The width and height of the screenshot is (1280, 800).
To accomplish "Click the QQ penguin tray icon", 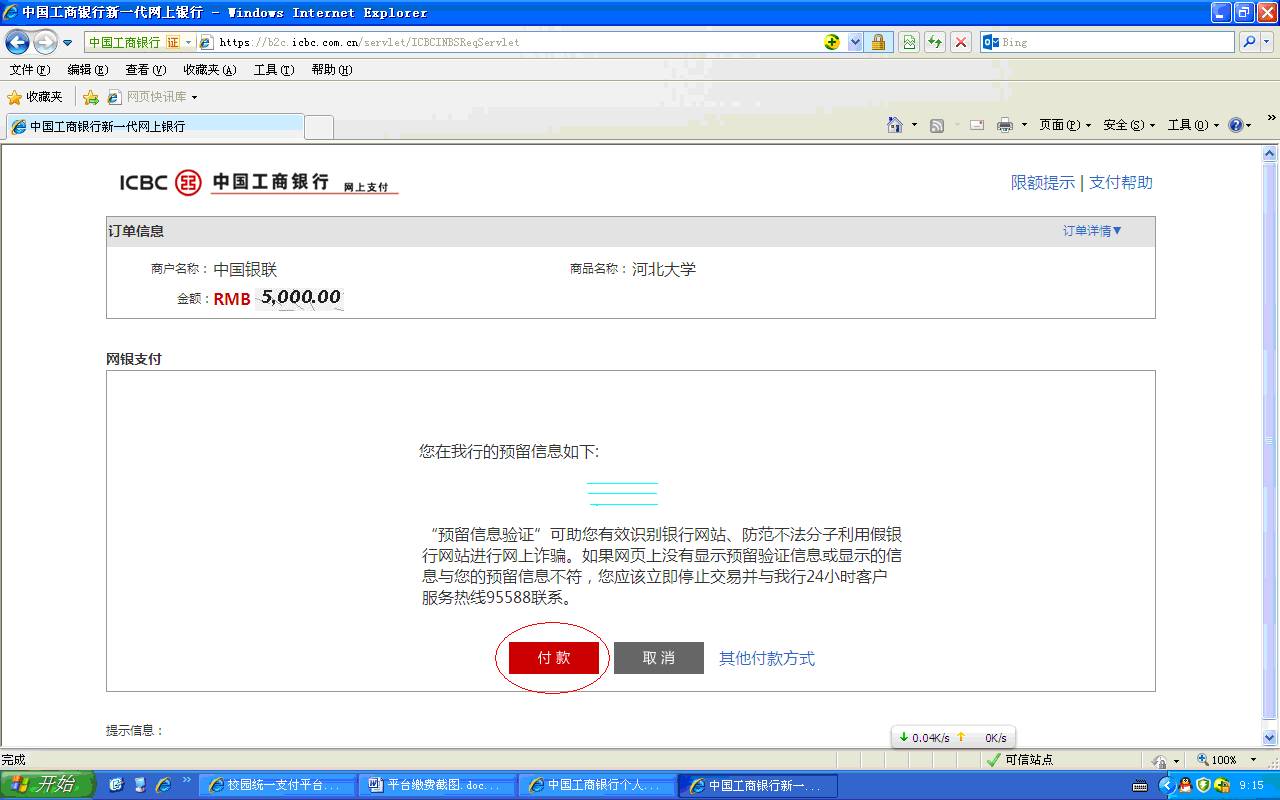I will pos(1185,786).
